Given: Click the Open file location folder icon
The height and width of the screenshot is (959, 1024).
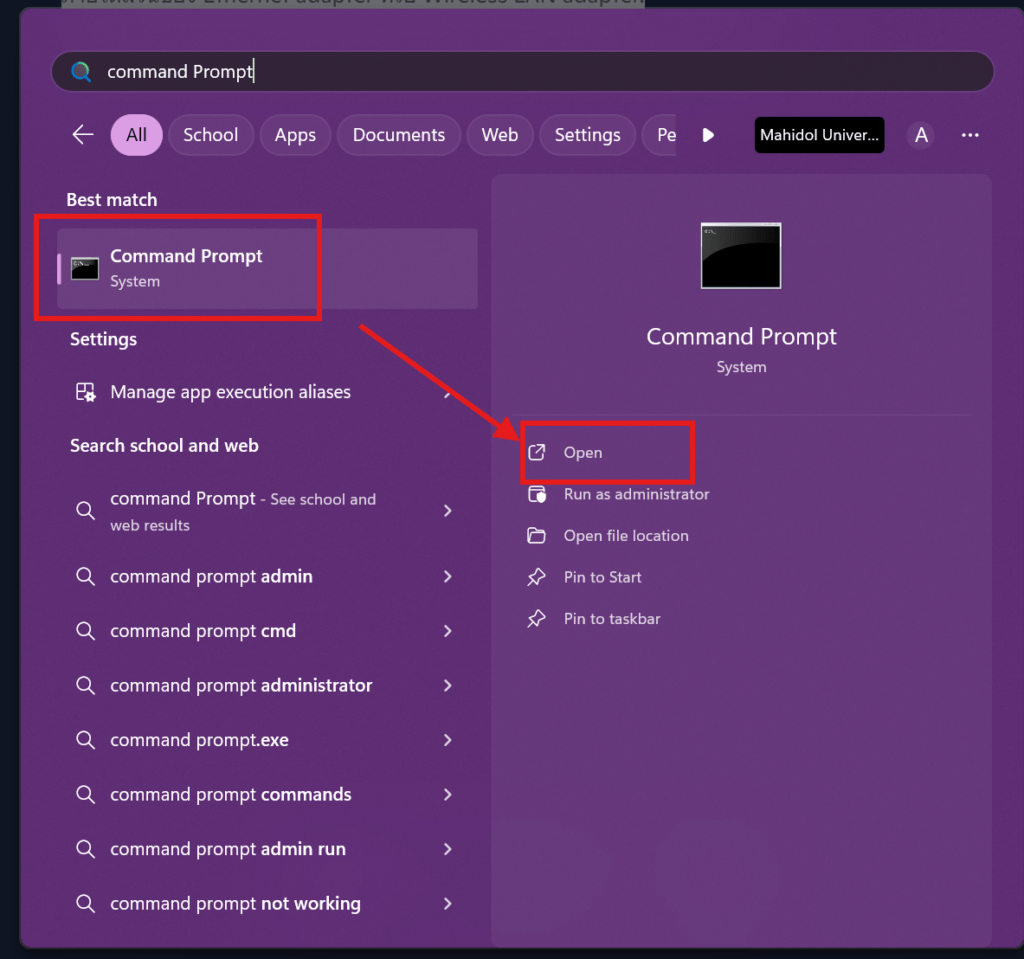Looking at the screenshot, I should tap(536, 536).
